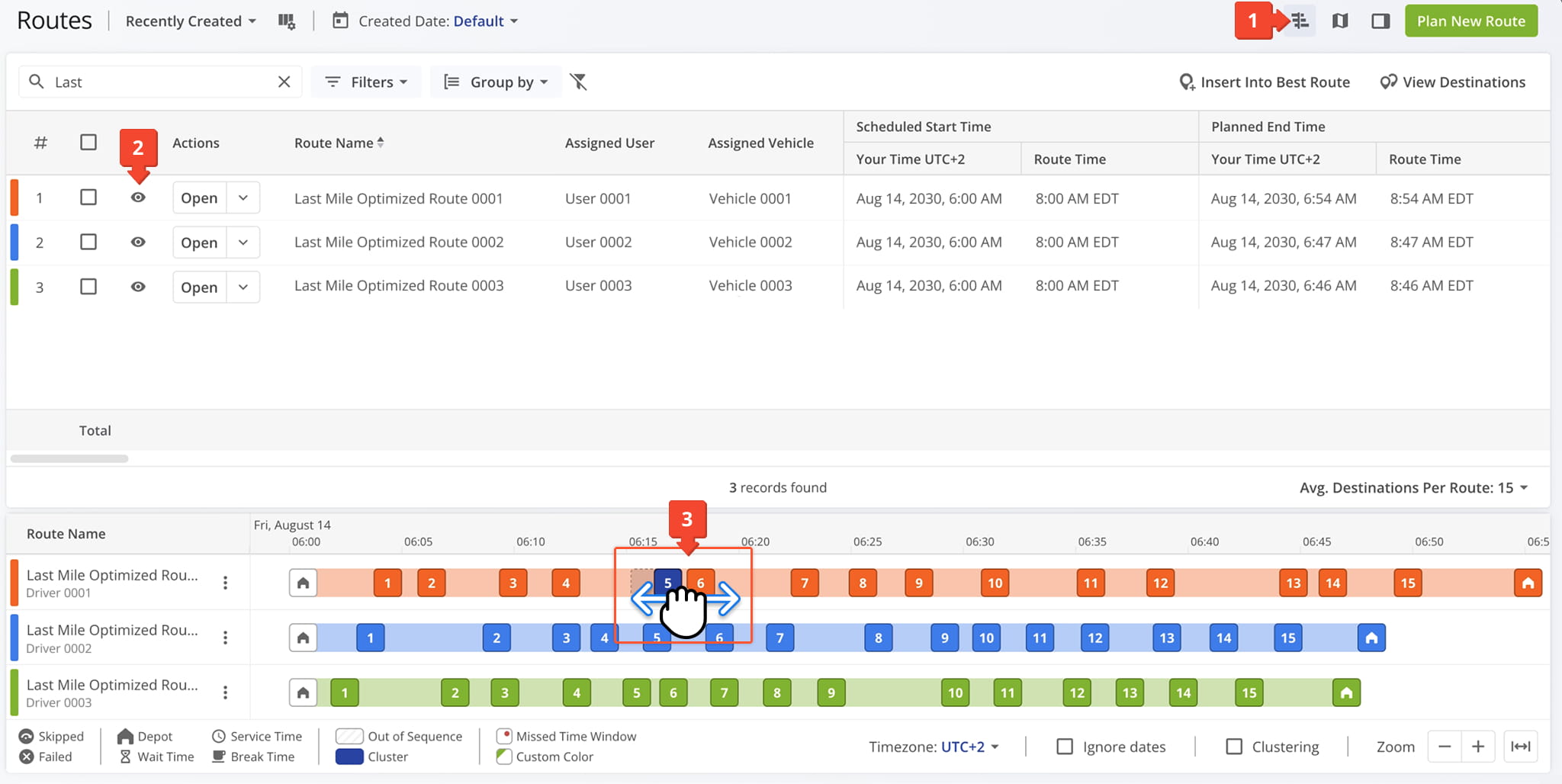Fit the timeline to width icon
The width and height of the screenshot is (1562, 784).
[x=1520, y=747]
